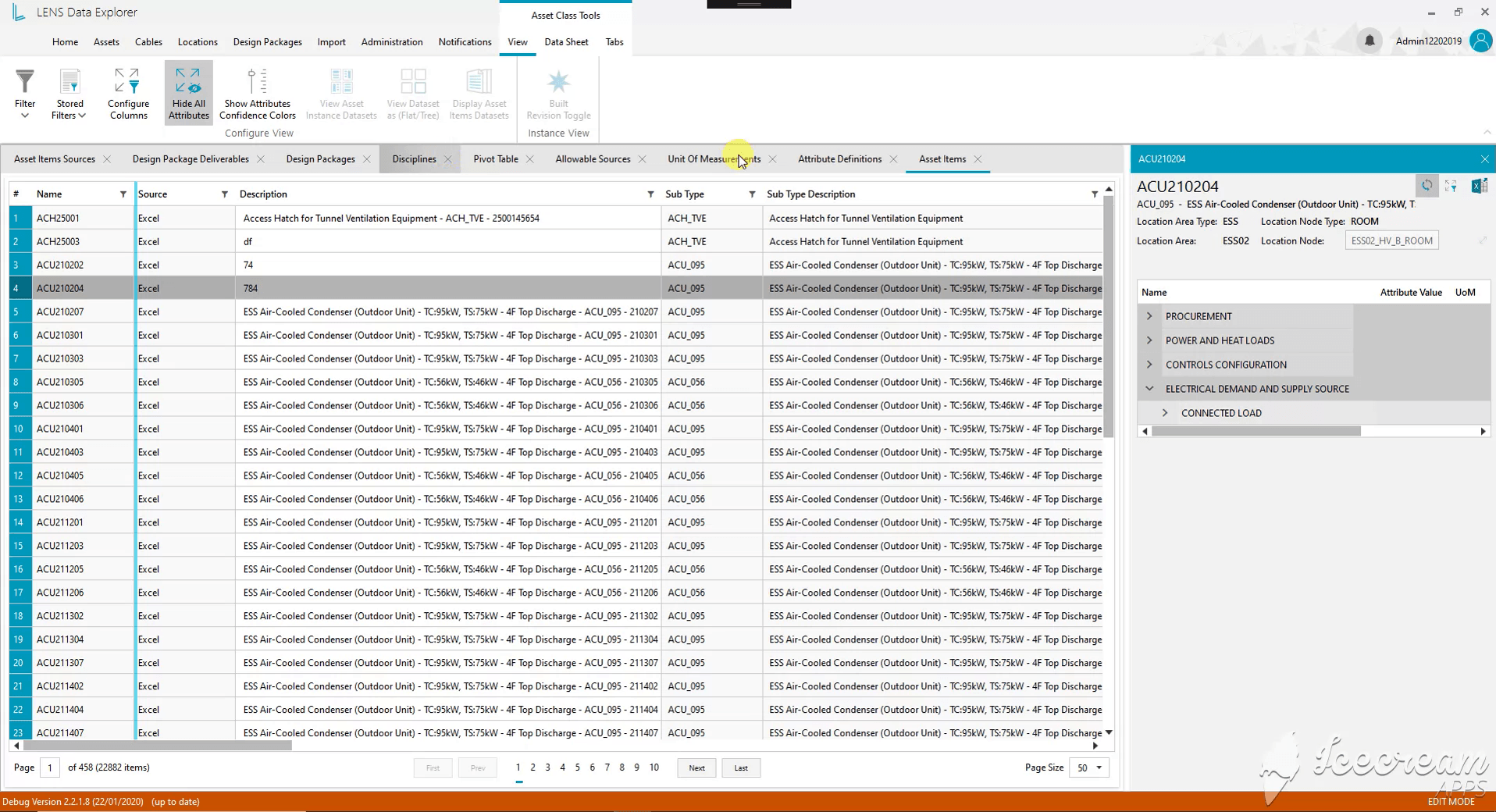Switch to the Data Sheet ribbon tab
Viewport: 1496px width, 812px height.
pos(566,42)
